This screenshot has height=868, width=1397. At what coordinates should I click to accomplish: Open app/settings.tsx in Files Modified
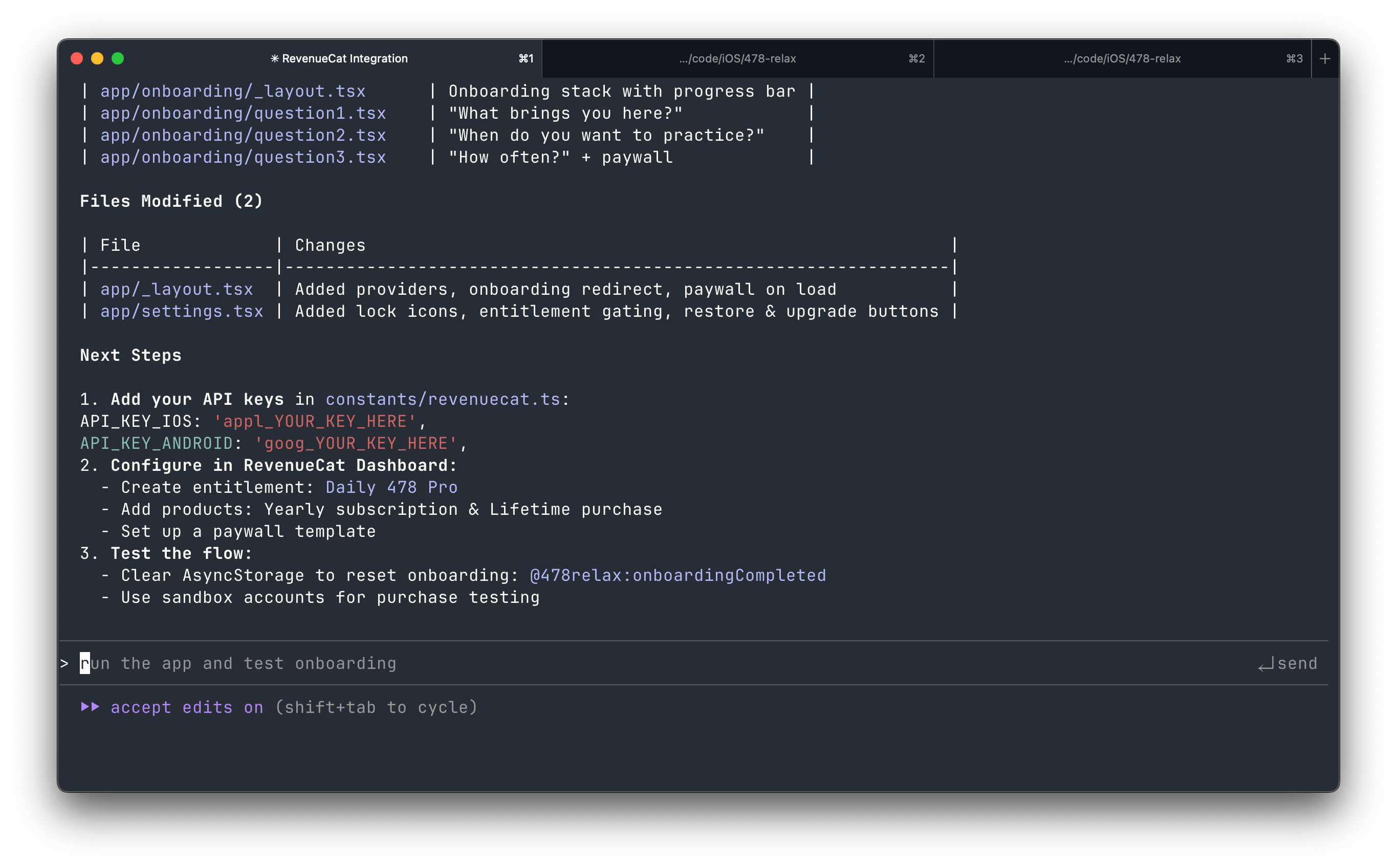(x=182, y=311)
